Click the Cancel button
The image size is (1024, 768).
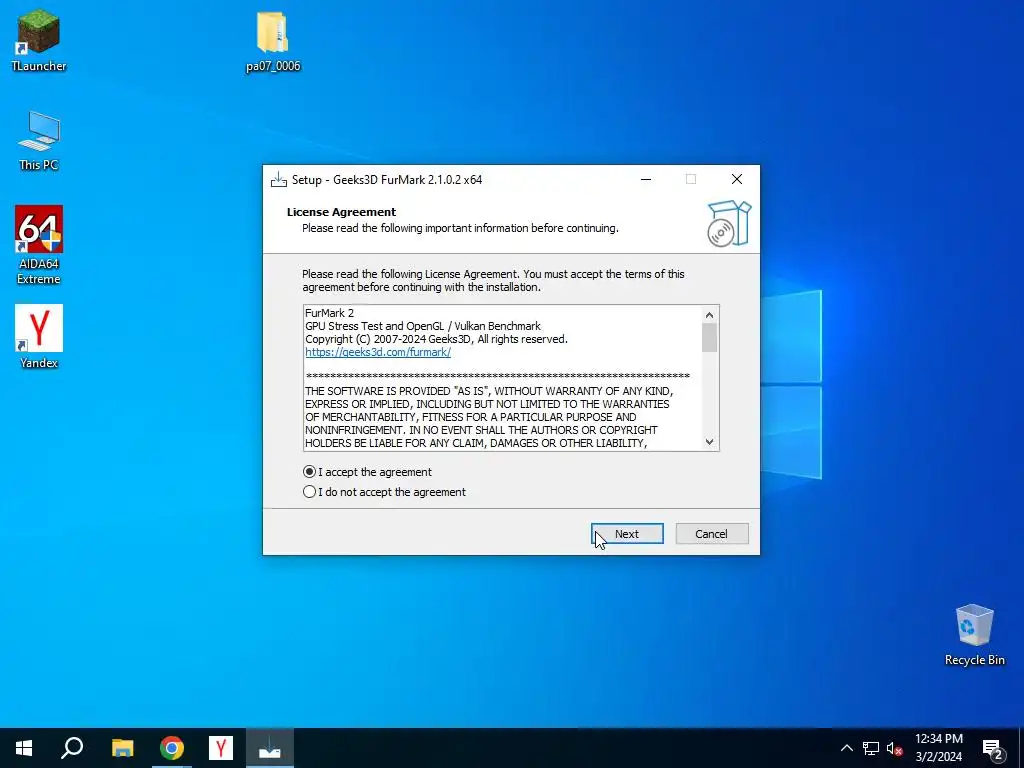(712, 534)
